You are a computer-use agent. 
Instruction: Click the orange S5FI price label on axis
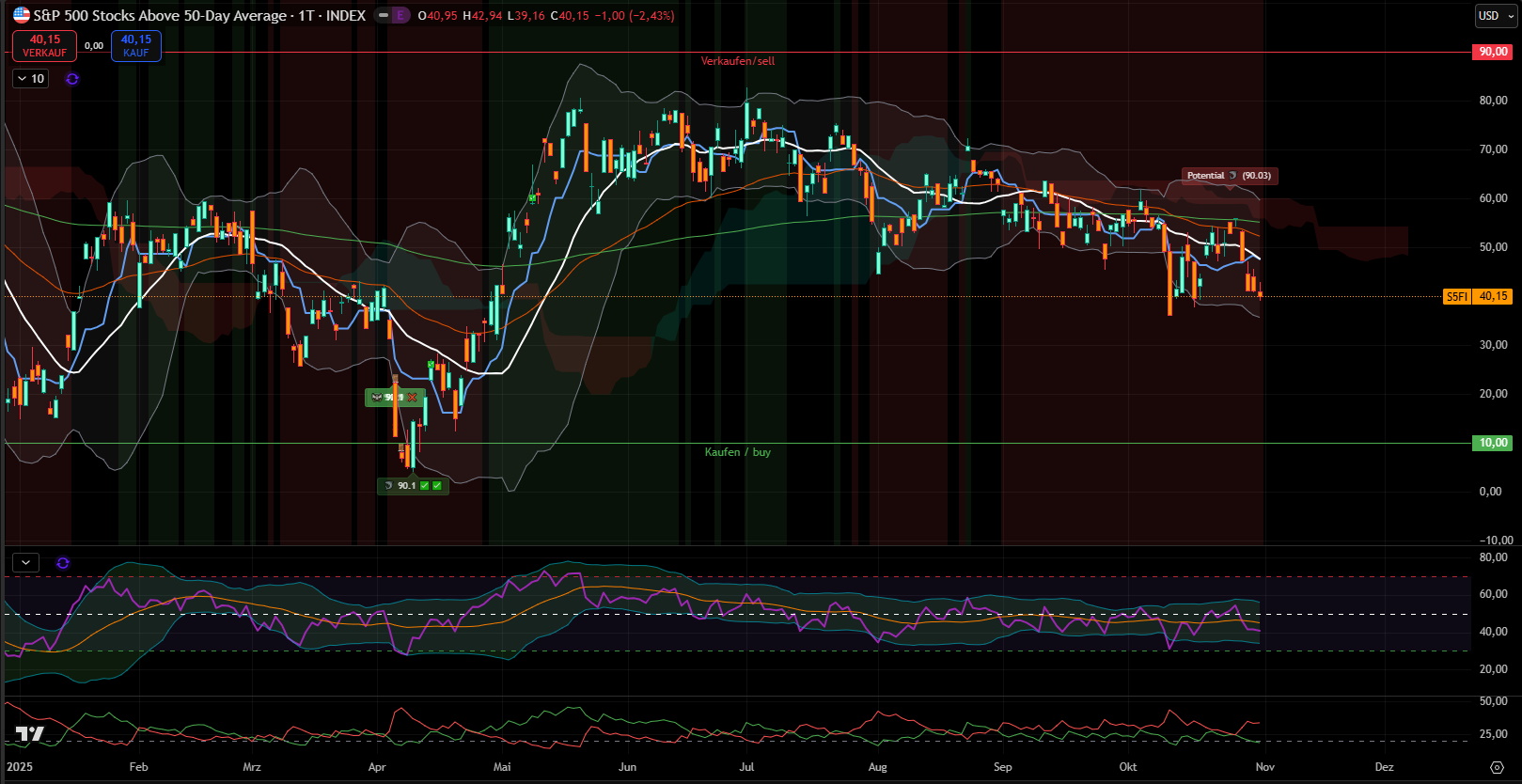[x=1456, y=296]
